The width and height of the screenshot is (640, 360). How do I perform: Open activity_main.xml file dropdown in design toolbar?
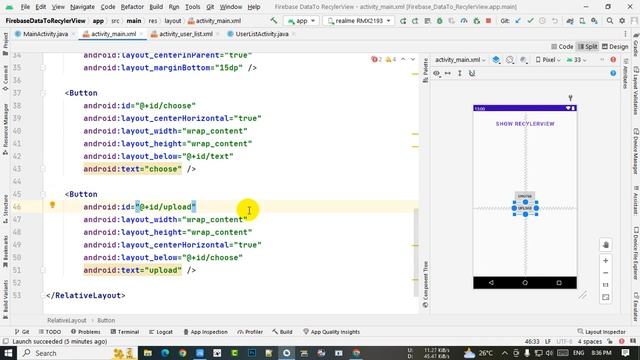460,60
